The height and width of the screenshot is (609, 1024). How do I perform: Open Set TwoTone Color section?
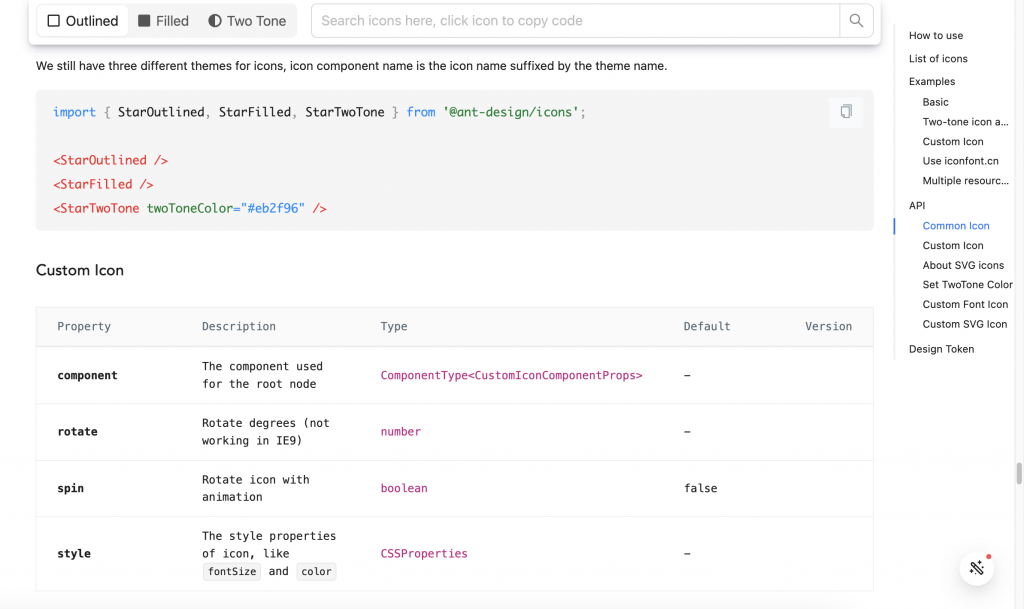(967, 285)
